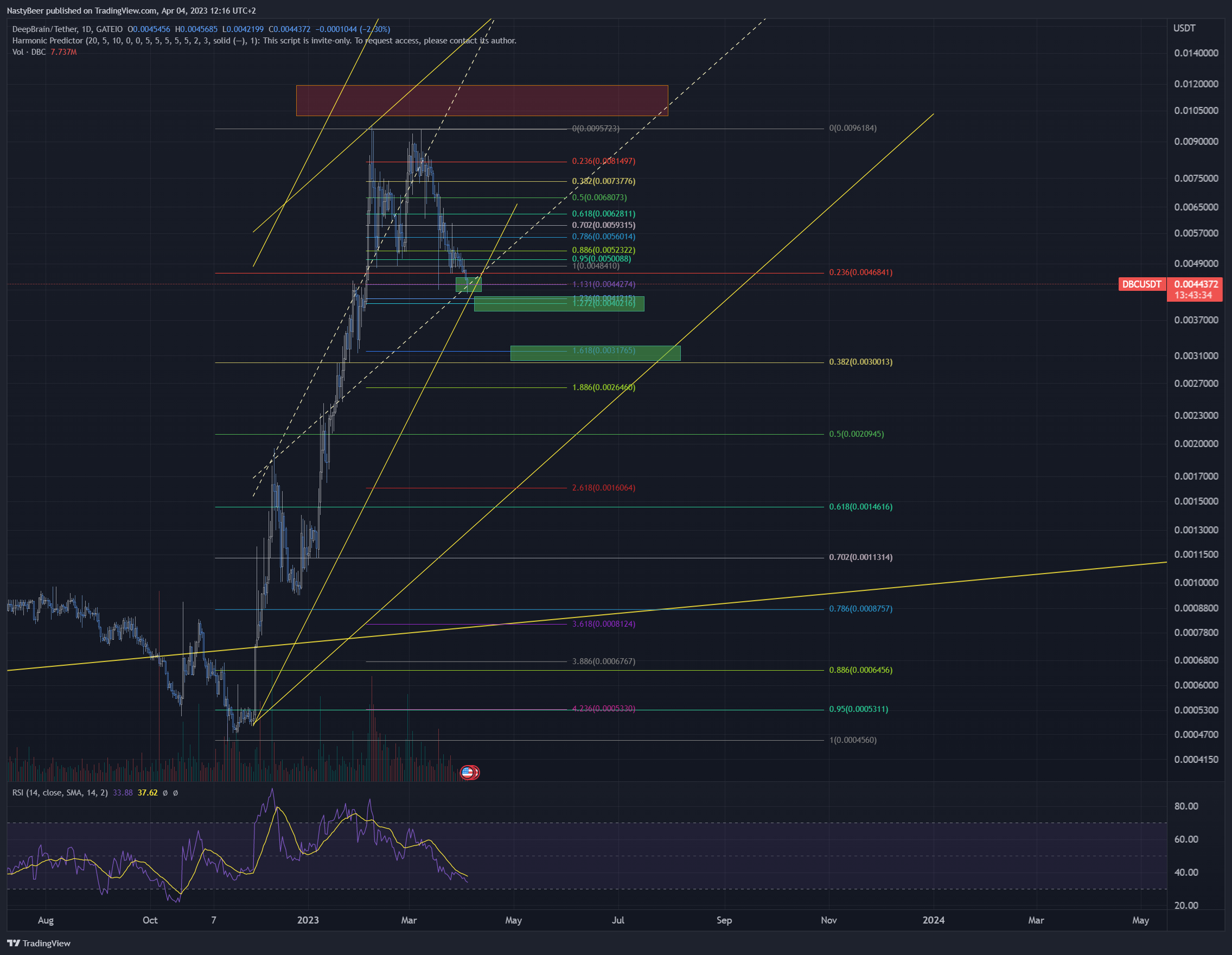1232x955 pixels.
Task: Click the fib label 0.236(0.0081497)
Action: (x=604, y=161)
